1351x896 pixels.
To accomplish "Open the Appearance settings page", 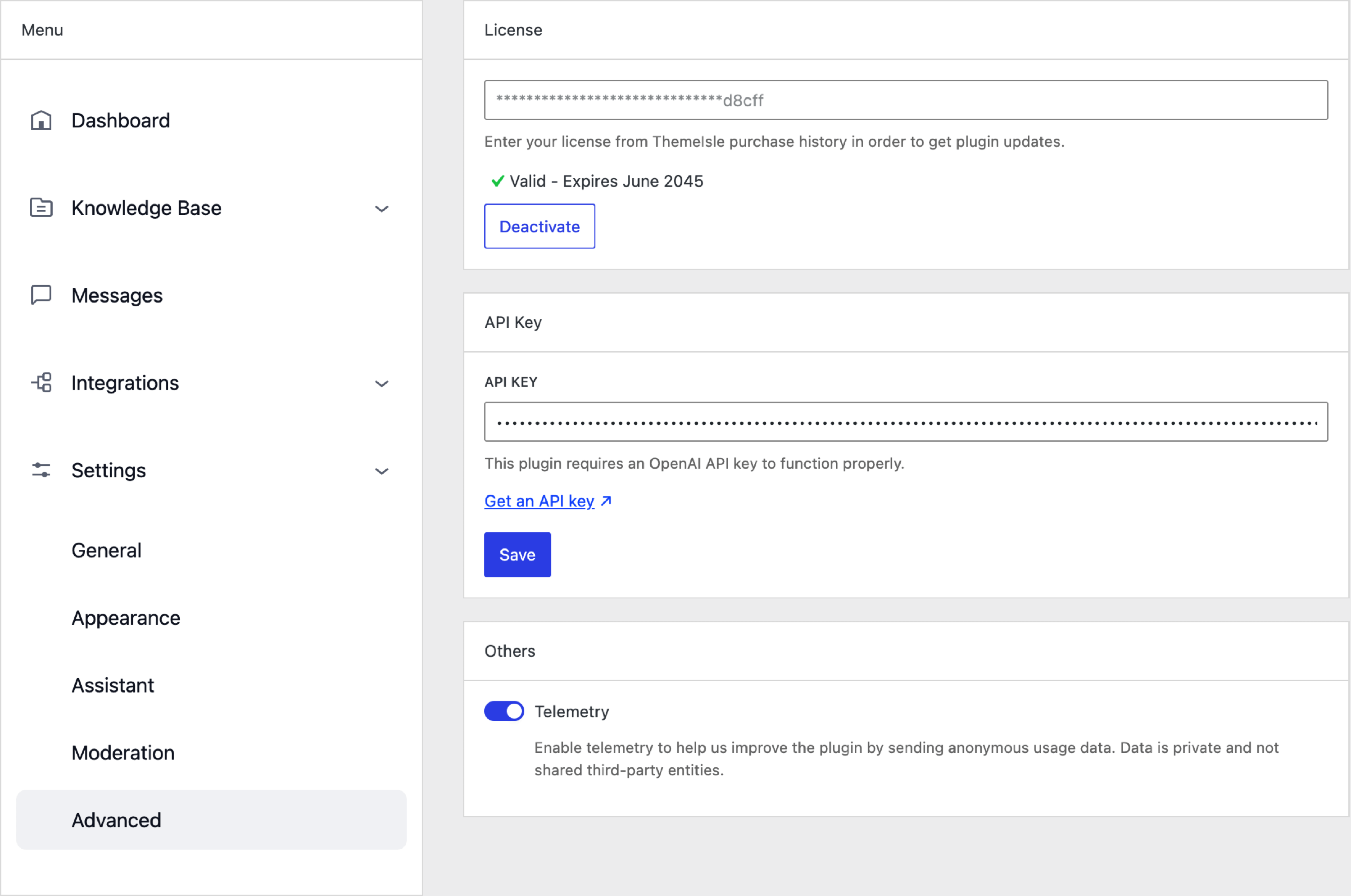I will coord(126,618).
